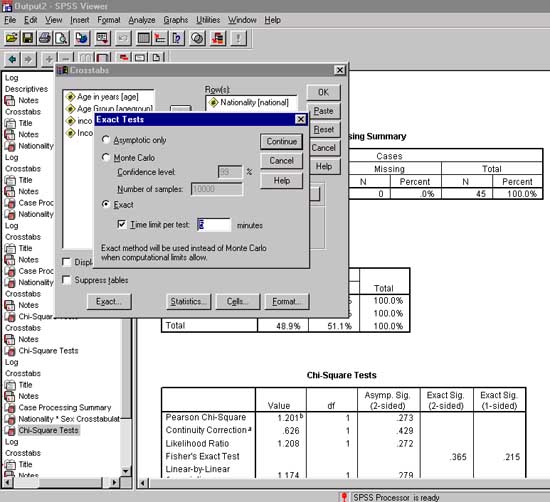Open the Analyze menu
This screenshot has height=502, width=550.
(142, 20)
